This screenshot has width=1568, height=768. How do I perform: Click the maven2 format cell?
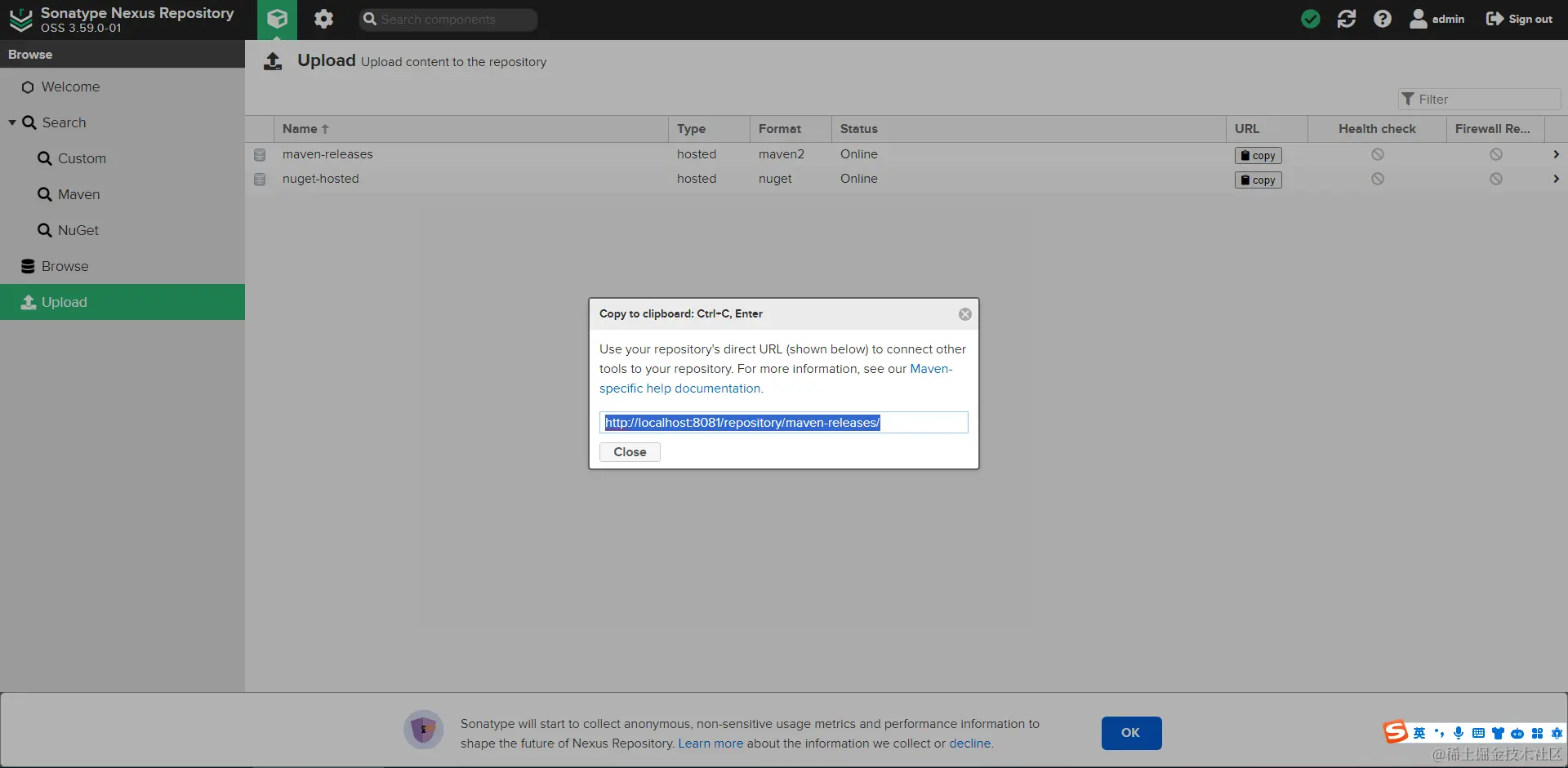[782, 154]
